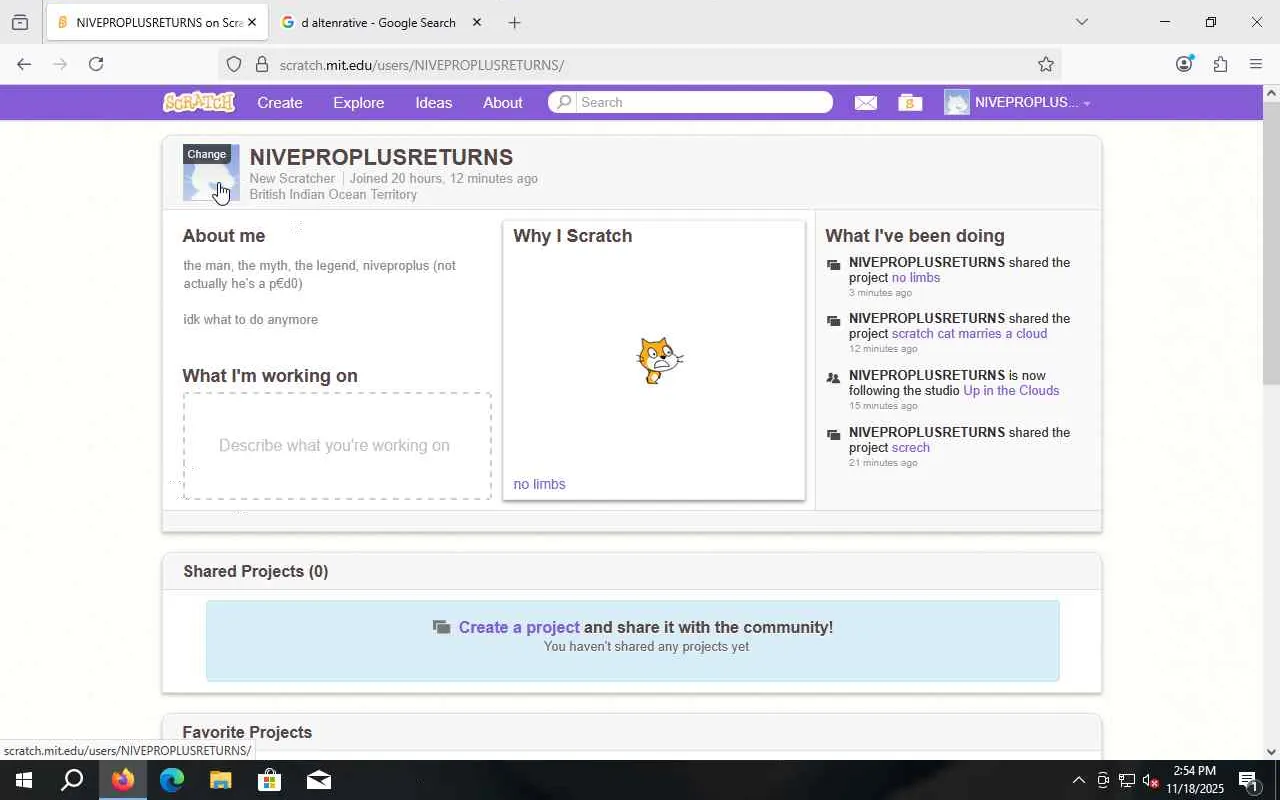
Task: Open 'scratch cat marries a cloud' project link
Action: pos(969,333)
